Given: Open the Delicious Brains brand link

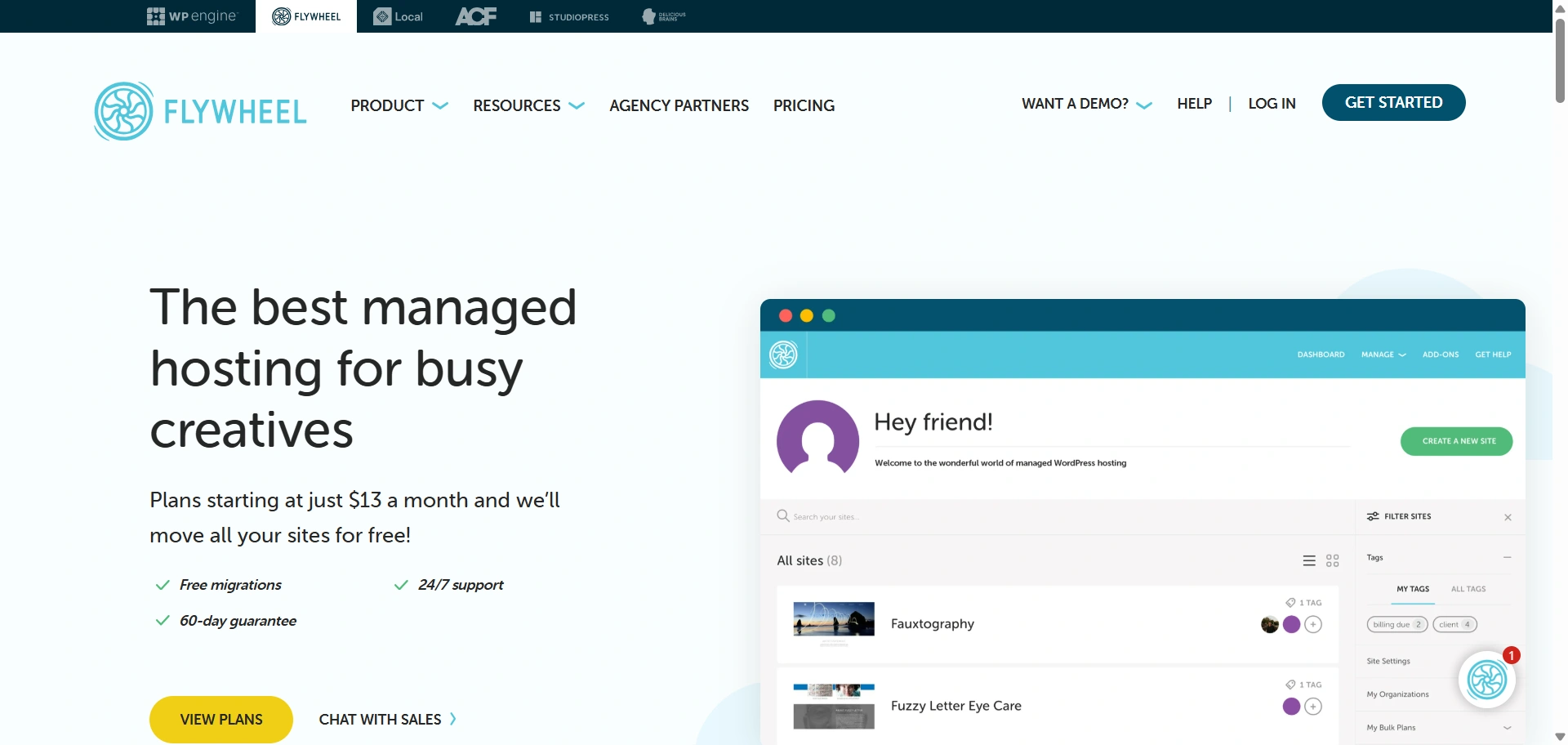Looking at the screenshot, I should (664, 16).
